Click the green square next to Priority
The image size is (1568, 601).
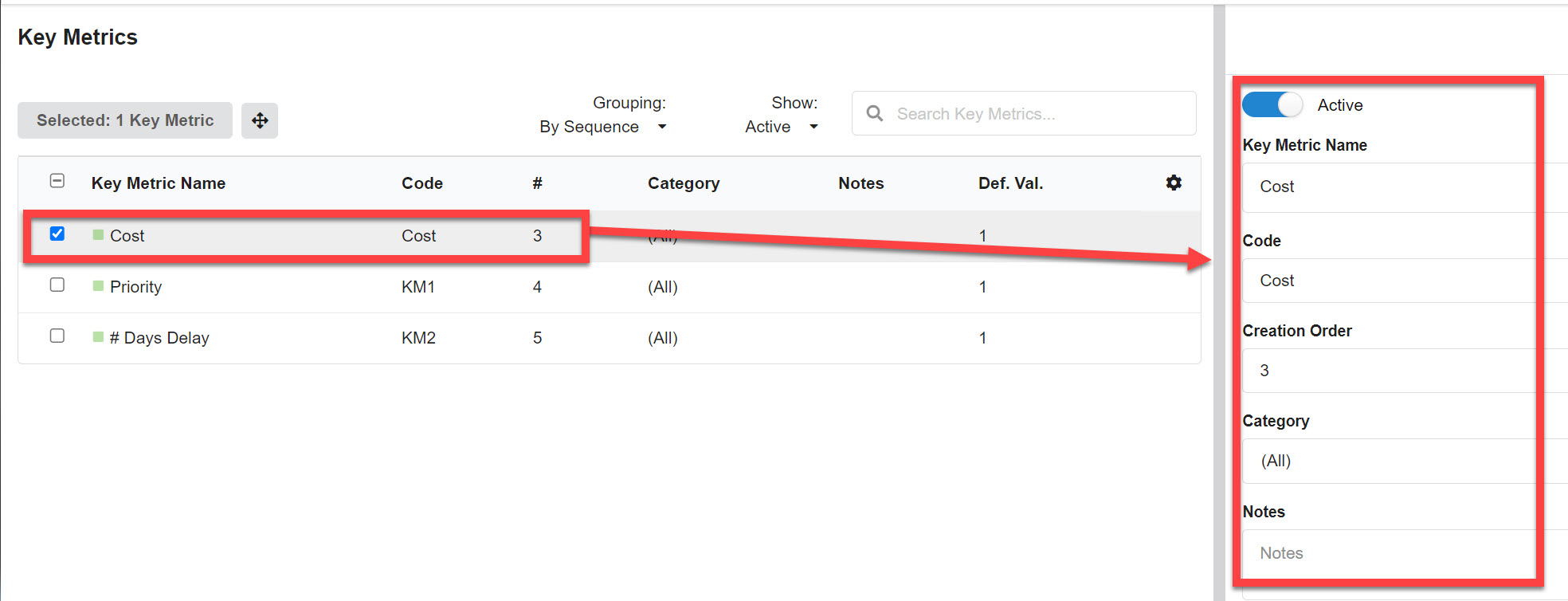tap(98, 285)
